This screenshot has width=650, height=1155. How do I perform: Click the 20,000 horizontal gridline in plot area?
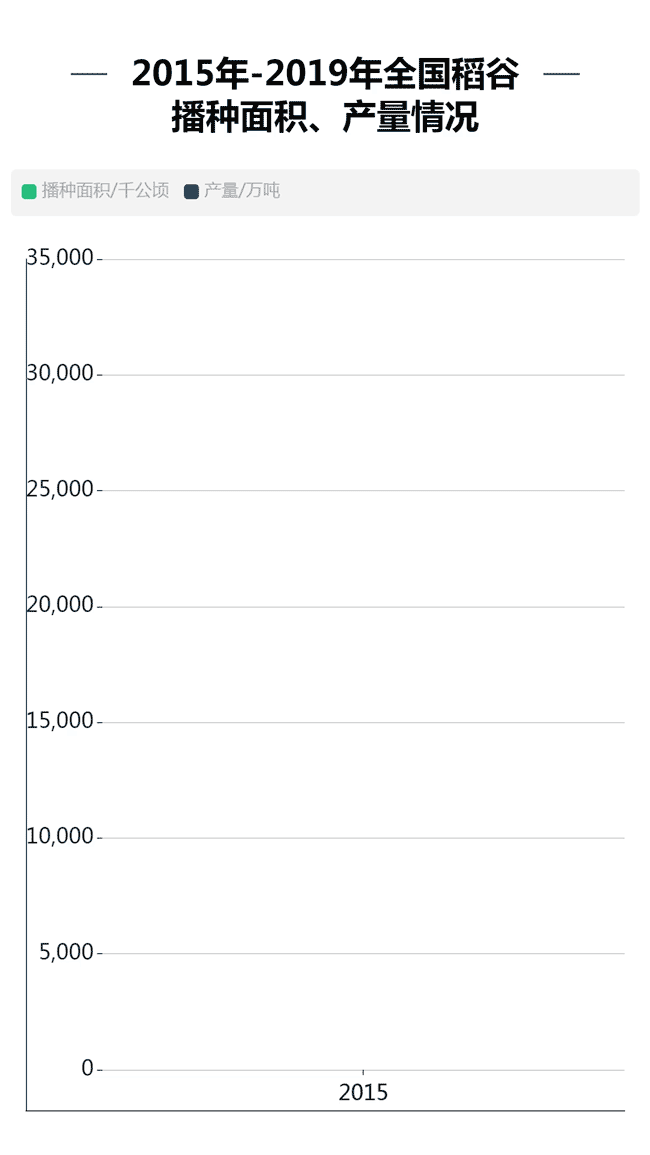click(x=400, y=606)
